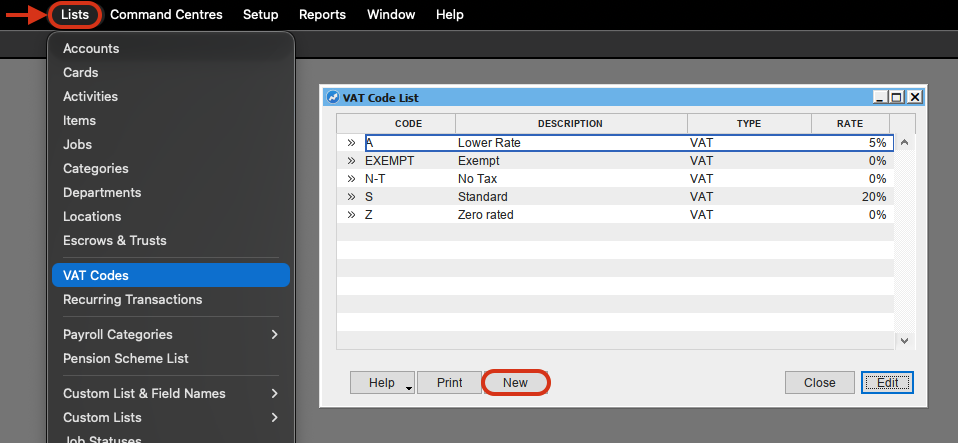Click VAT Code List title bar icon
Screen dimensions: 958x443
click(x=333, y=98)
